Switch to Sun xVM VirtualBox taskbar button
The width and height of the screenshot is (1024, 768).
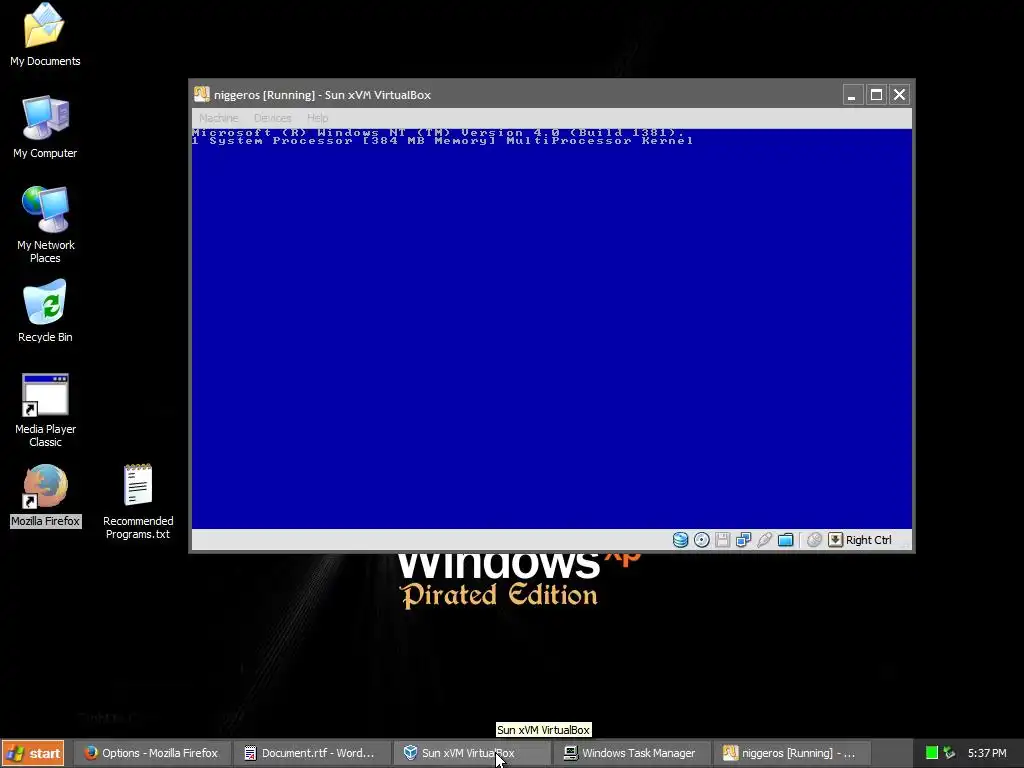tap(472, 753)
